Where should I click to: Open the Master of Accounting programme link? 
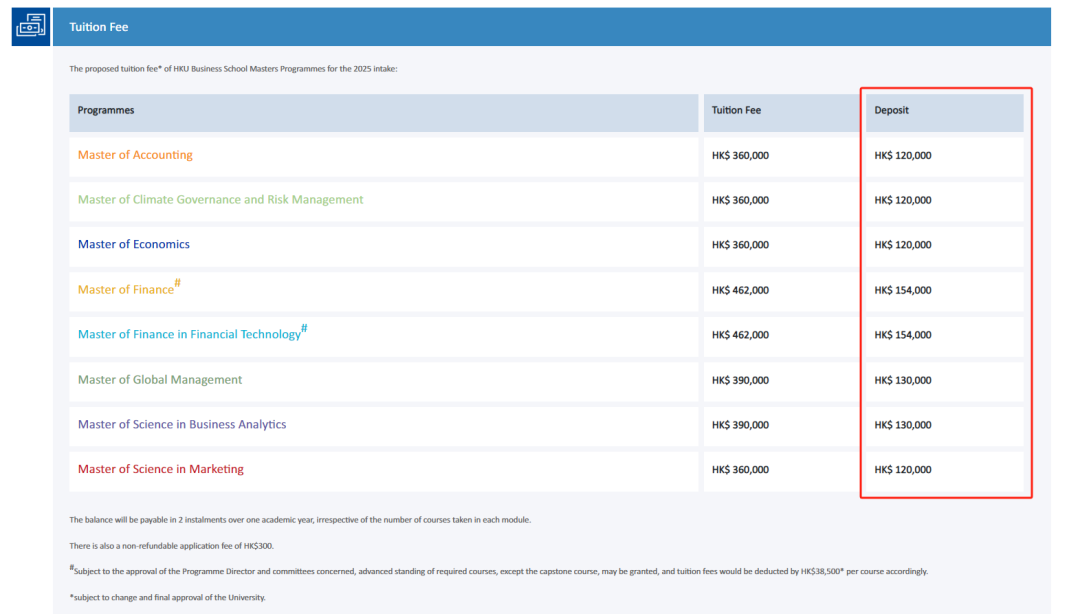(x=135, y=155)
